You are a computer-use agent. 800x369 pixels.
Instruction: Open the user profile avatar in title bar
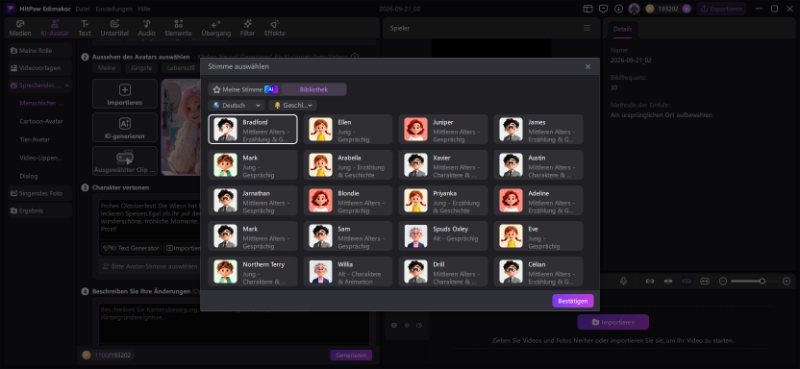click(634, 9)
